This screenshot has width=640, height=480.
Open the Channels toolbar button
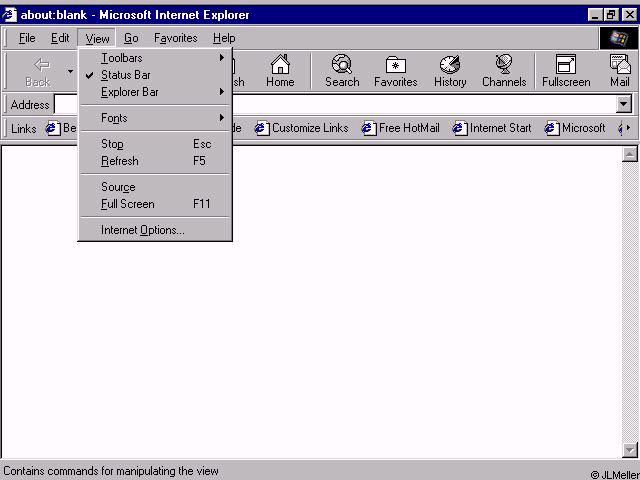504,71
